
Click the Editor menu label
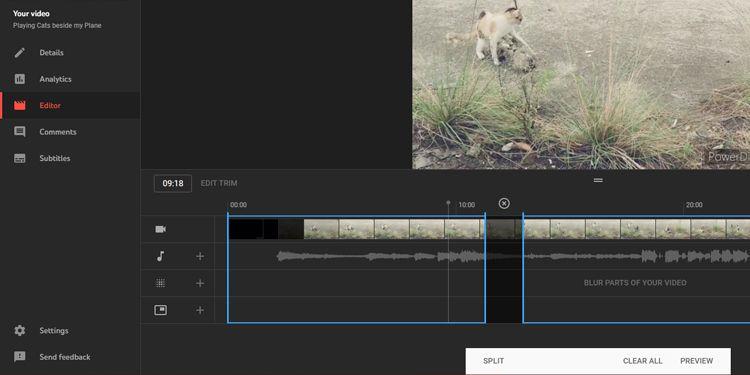(50, 106)
